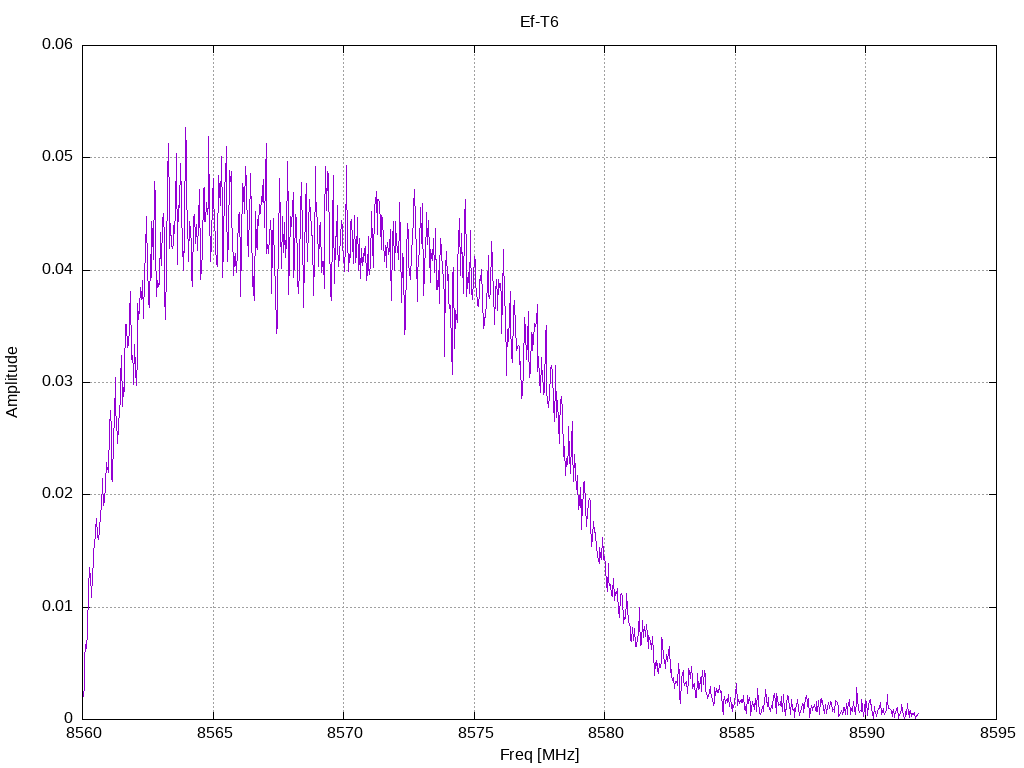This screenshot has height=768, width=1024.
Task: Click y-axis tick label 0.02
Action: (x=57, y=494)
